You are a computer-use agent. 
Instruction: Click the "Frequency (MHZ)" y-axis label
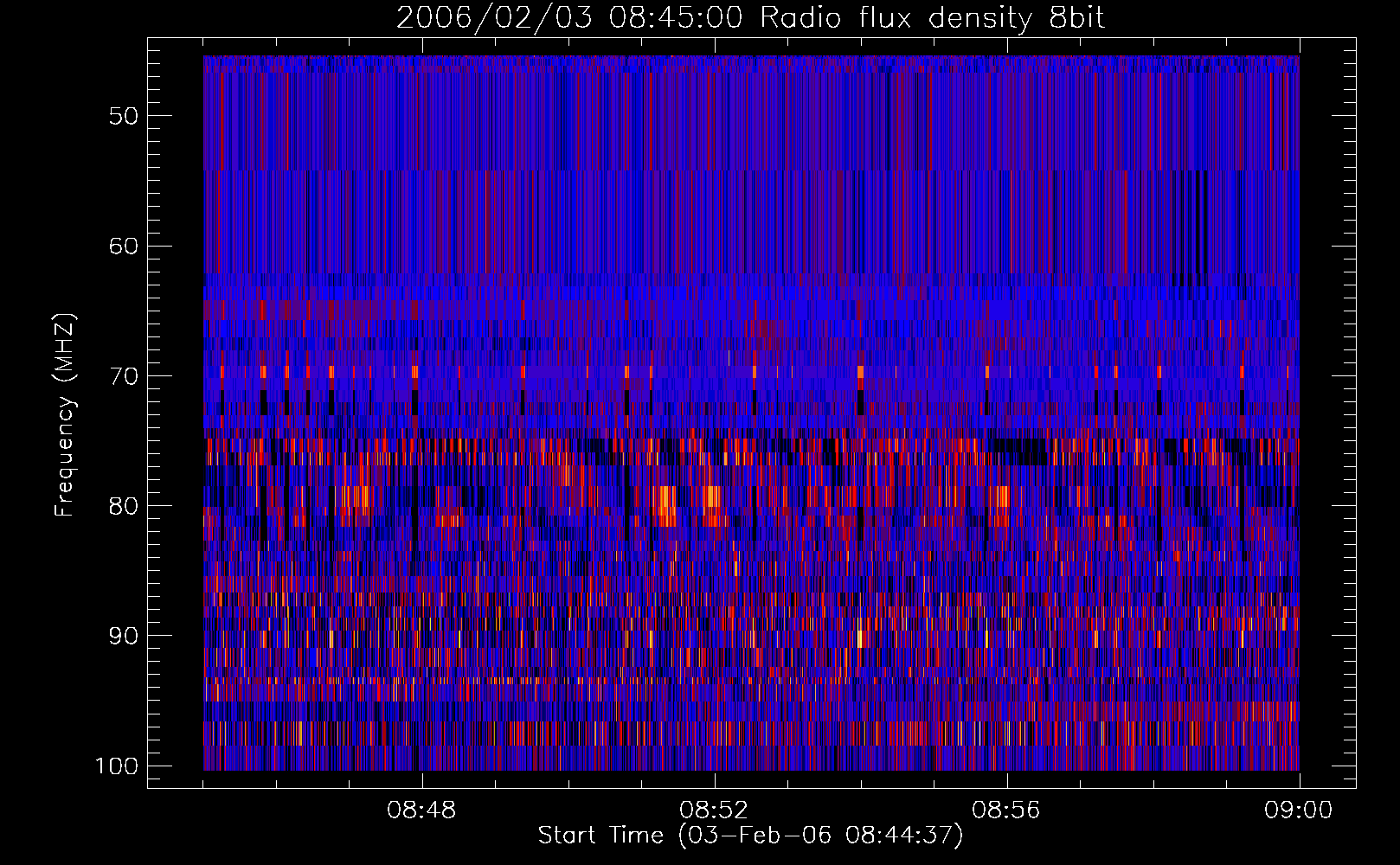click(x=65, y=414)
